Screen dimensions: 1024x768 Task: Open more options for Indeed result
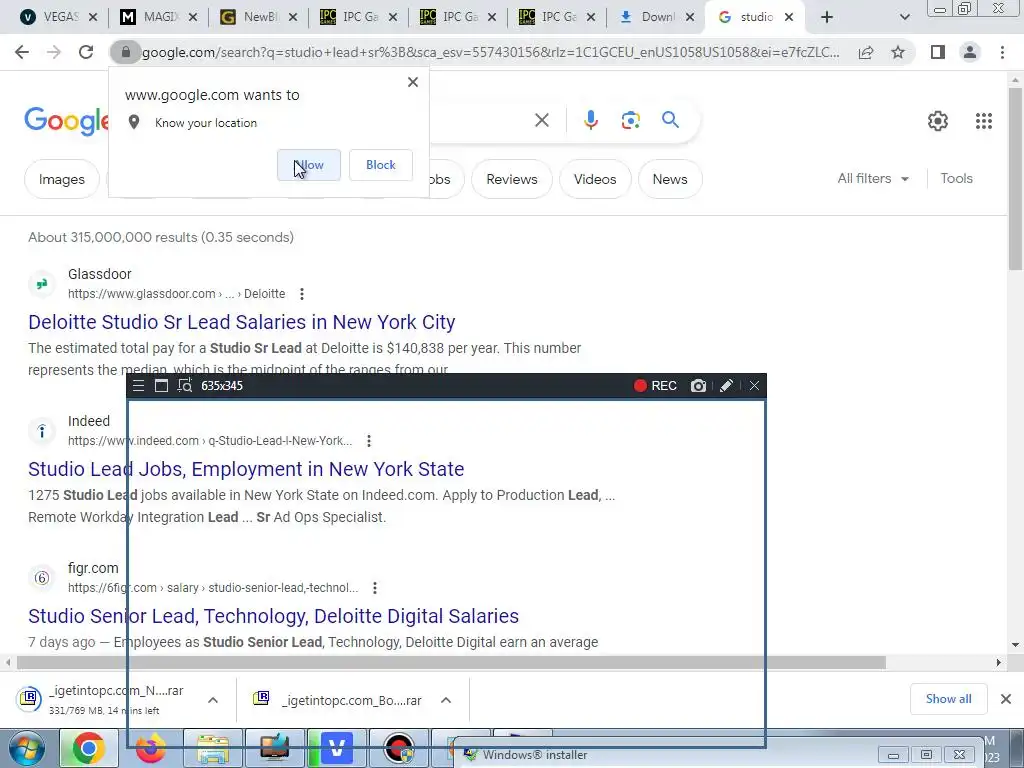coord(369,441)
